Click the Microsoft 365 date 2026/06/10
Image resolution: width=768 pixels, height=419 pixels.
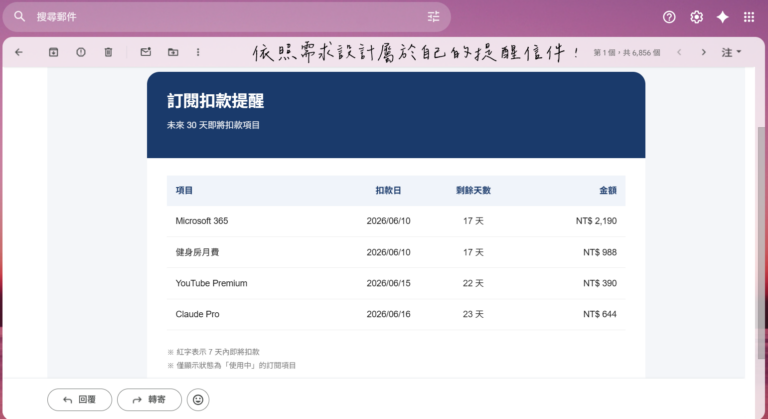pyautogui.click(x=388, y=221)
